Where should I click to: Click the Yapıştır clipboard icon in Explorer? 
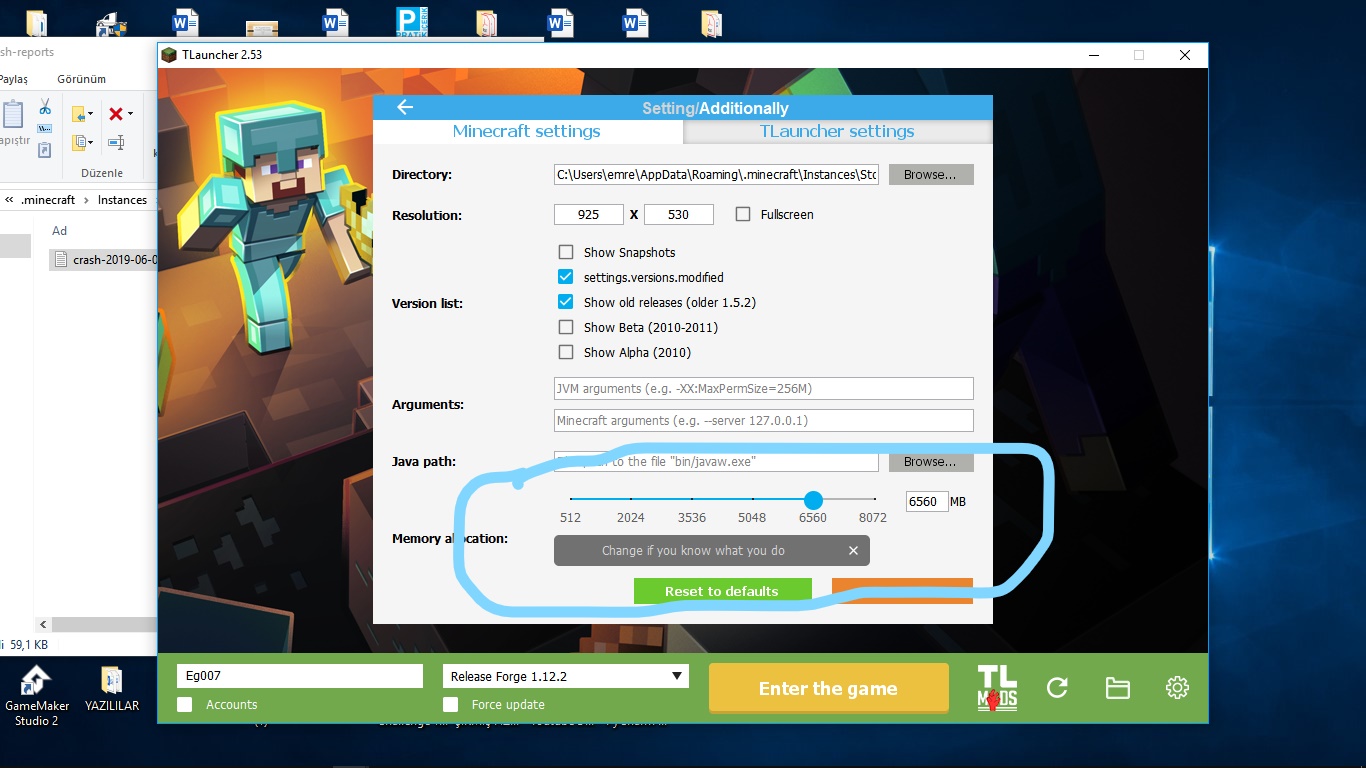click(12, 115)
